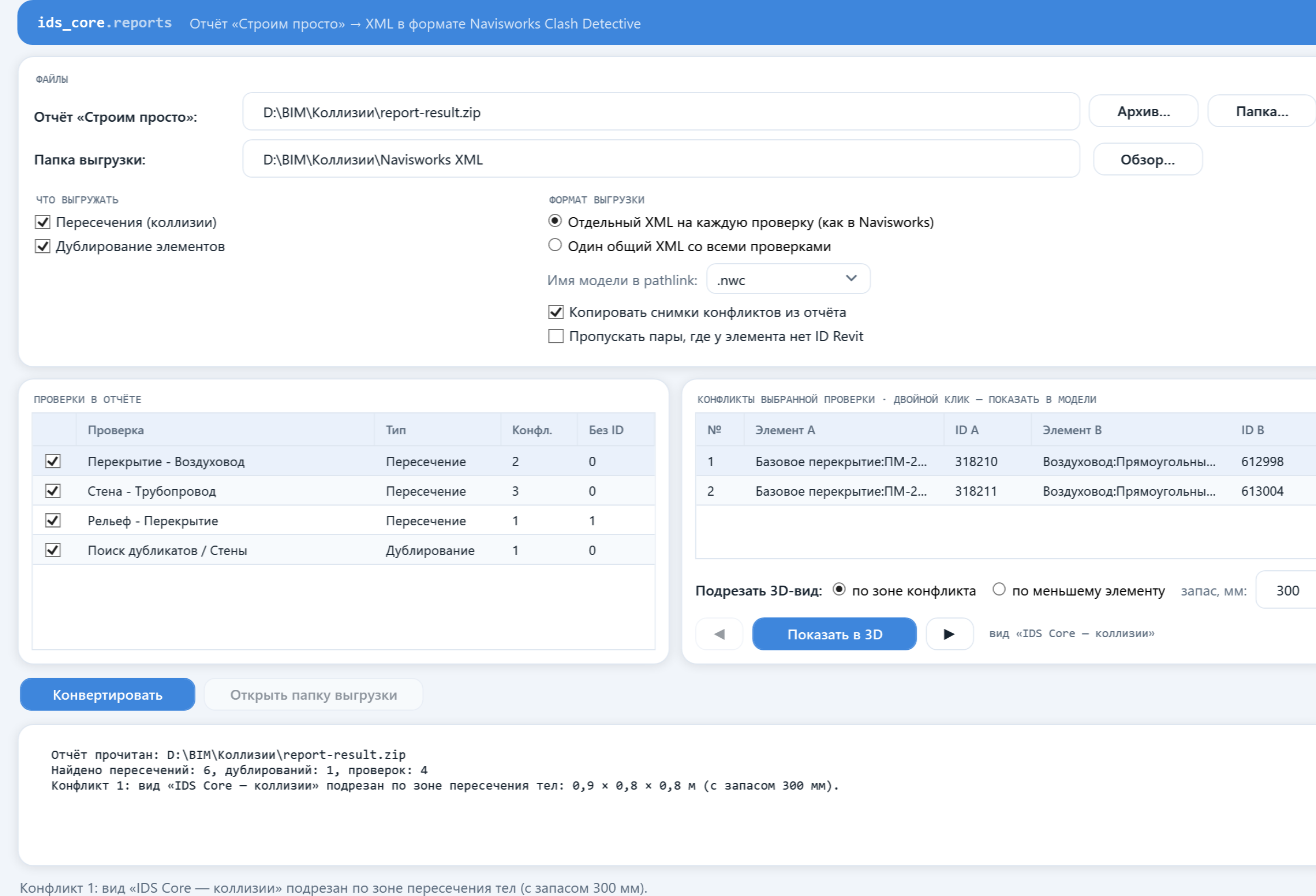The width and height of the screenshot is (1316, 896).
Task: Toggle checkbox for Стена - Трубопровод row
Action: coord(53,490)
